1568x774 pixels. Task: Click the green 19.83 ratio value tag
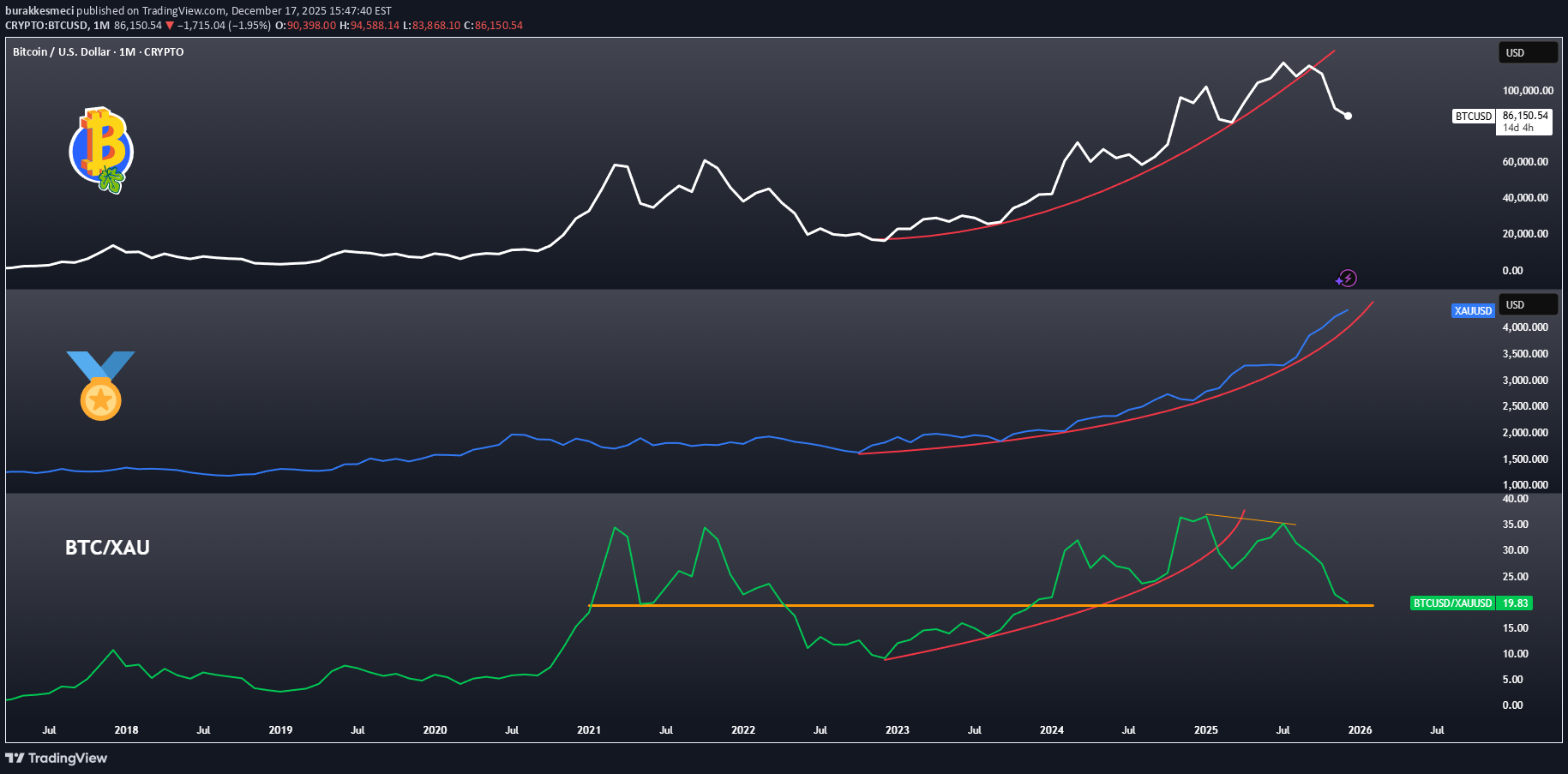point(1515,603)
